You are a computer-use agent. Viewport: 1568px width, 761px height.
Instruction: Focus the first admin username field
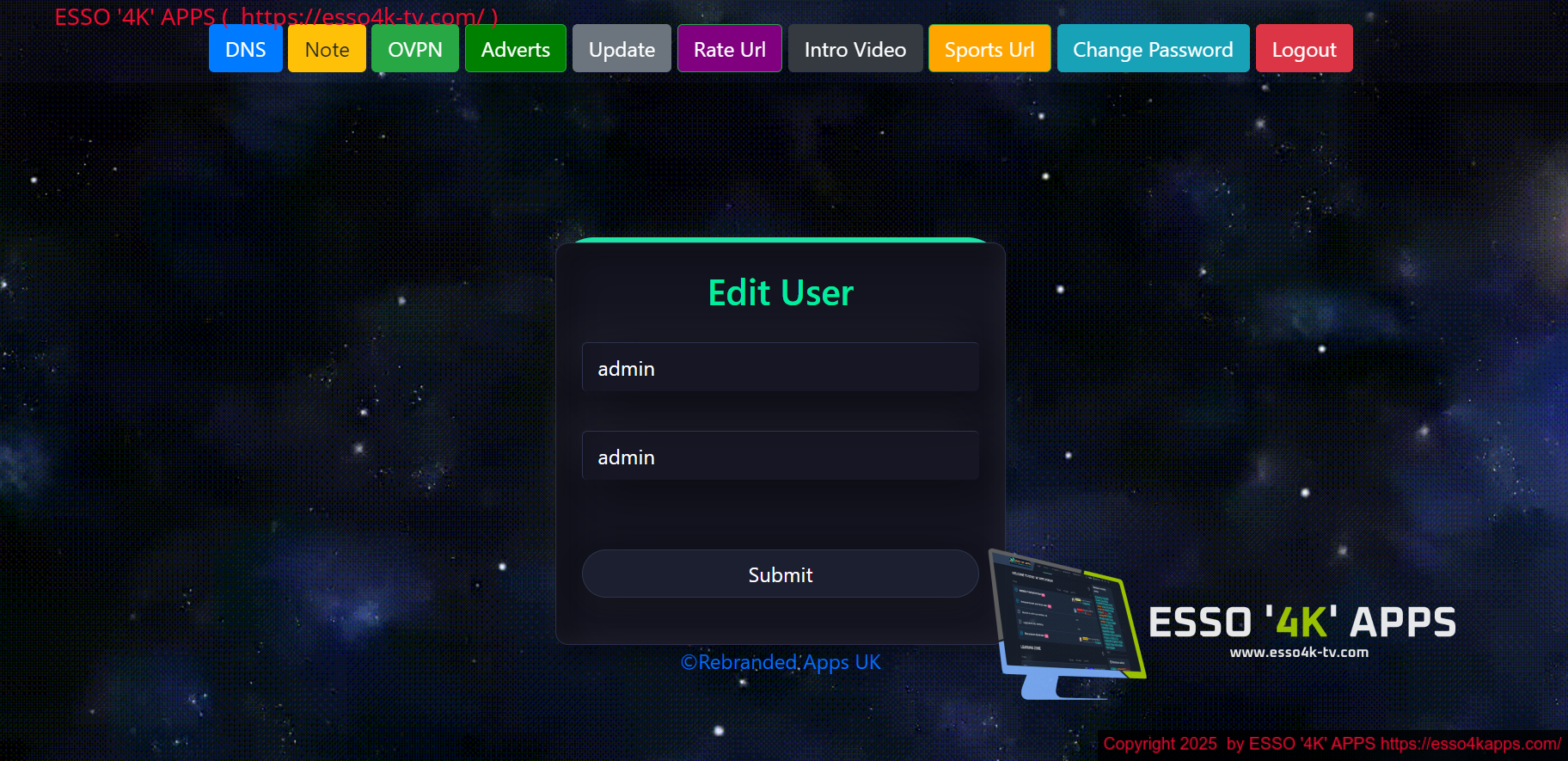pos(781,367)
